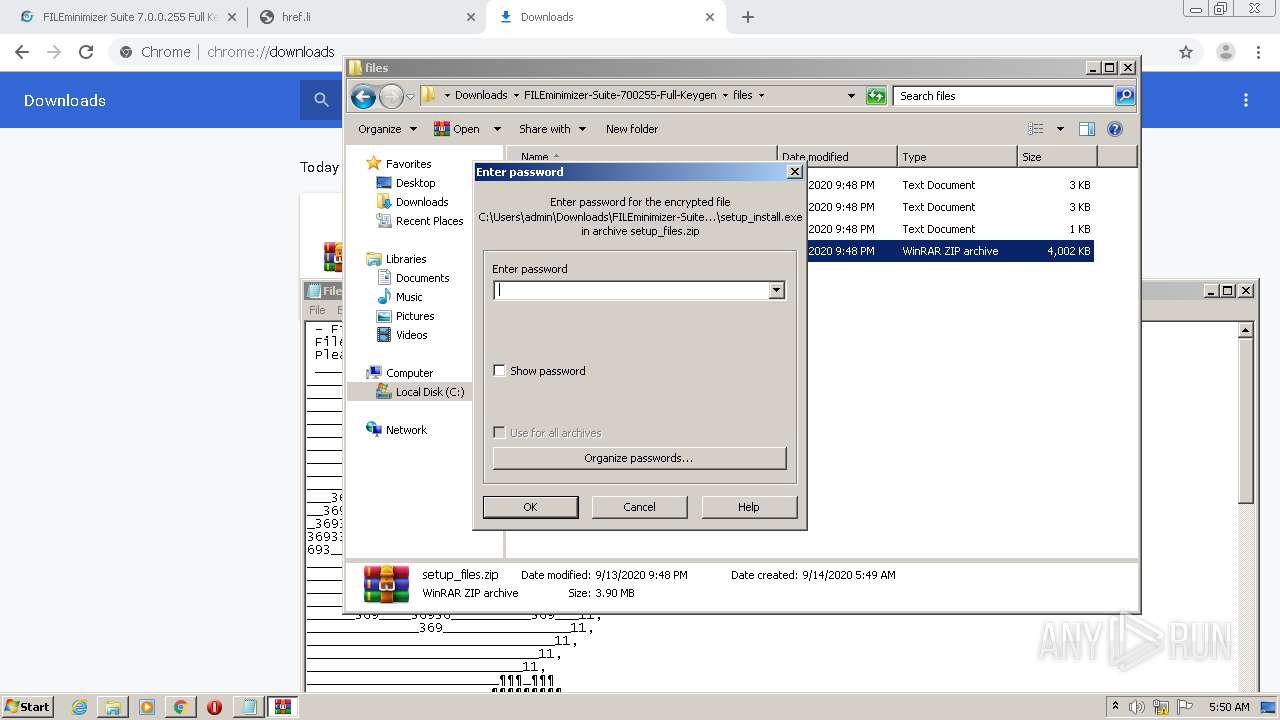Viewport: 1280px width, 720px height.
Task: Tick Show password checkbox
Action: point(500,371)
